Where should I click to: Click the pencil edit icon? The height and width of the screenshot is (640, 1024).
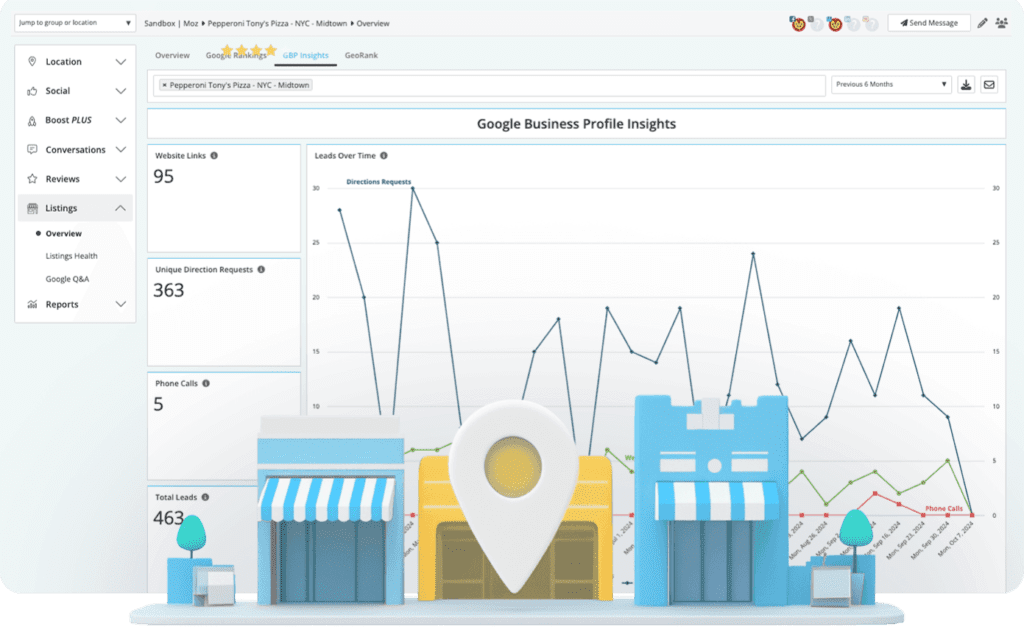[982, 24]
